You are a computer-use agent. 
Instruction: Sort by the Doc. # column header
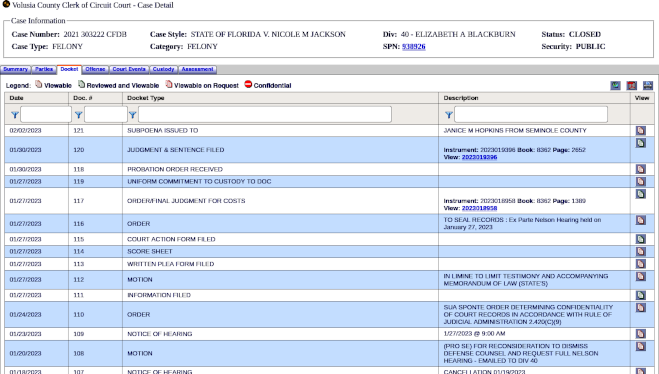pyautogui.click(x=83, y=98)
